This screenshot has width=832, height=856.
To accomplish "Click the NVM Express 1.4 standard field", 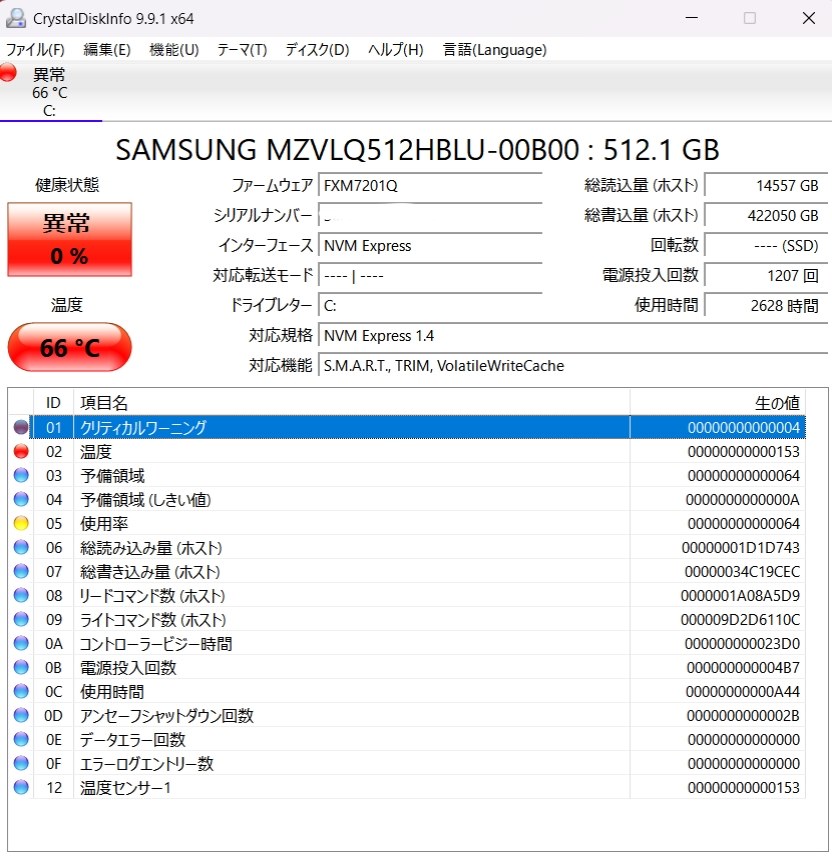I will click(x=573, y=336).
